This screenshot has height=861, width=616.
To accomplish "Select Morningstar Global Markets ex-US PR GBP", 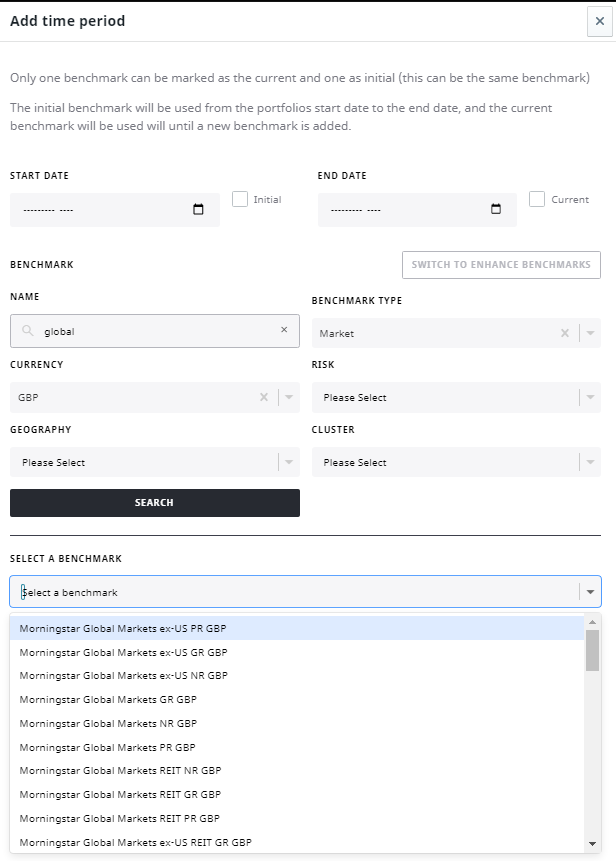I will [x=296, y=628].
